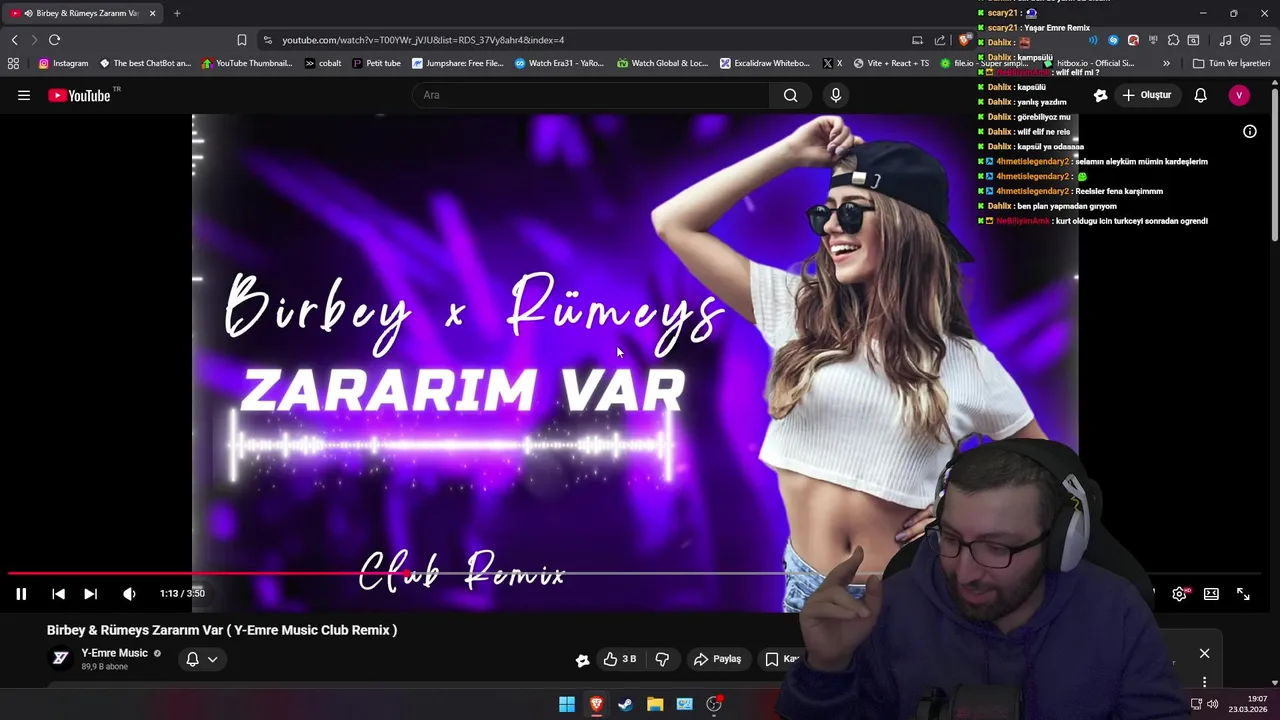Open the 'Vite + React + TS' bookmark

pyautogui.click(x=891, y=63)
